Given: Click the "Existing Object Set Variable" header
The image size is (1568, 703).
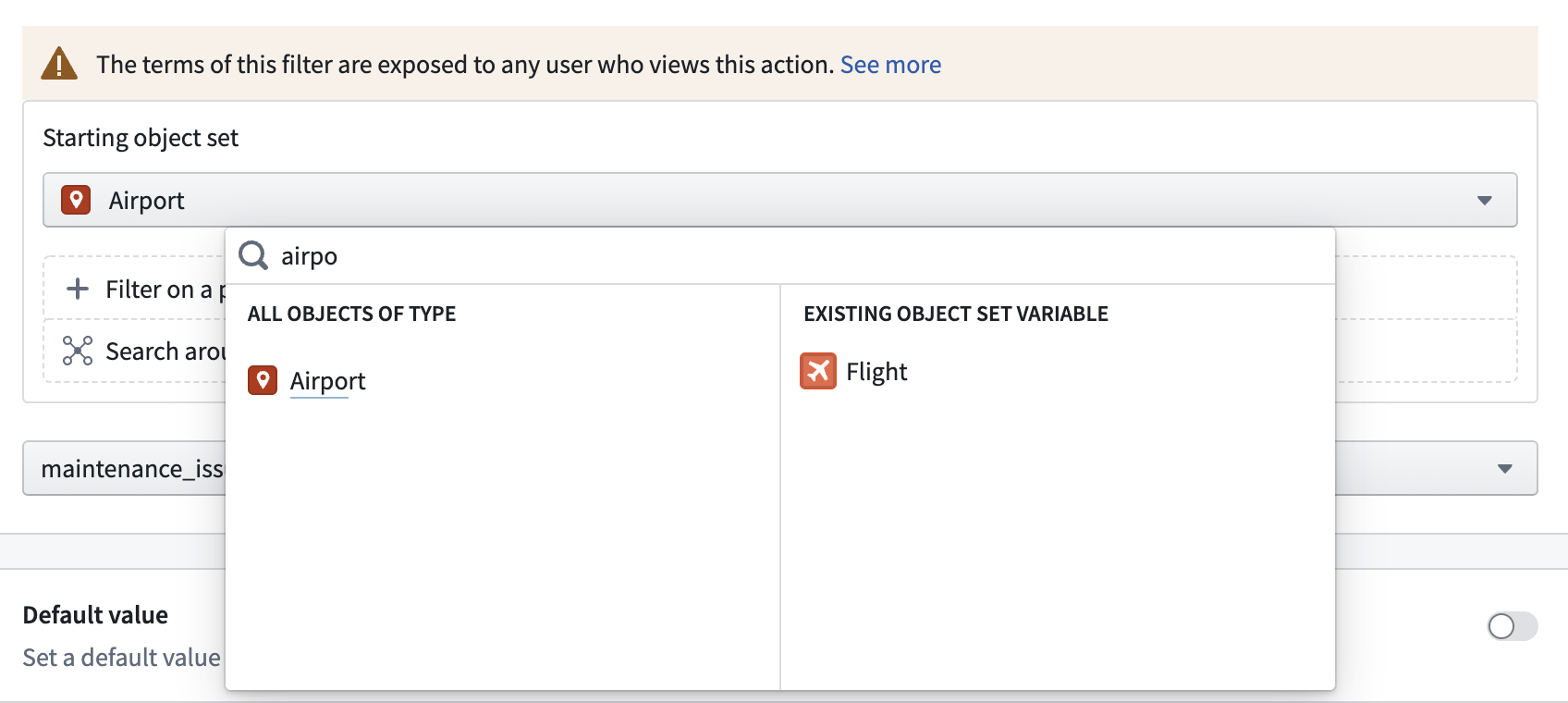Looking at the screenshot, I should pyautogui.click(x=955, y=314).
